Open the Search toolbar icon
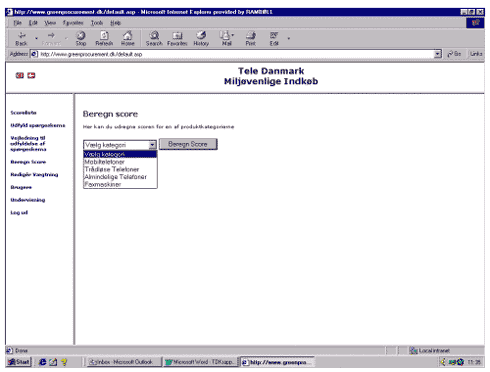The height and width of the screenshot is (372, 490). pos(154,38)
